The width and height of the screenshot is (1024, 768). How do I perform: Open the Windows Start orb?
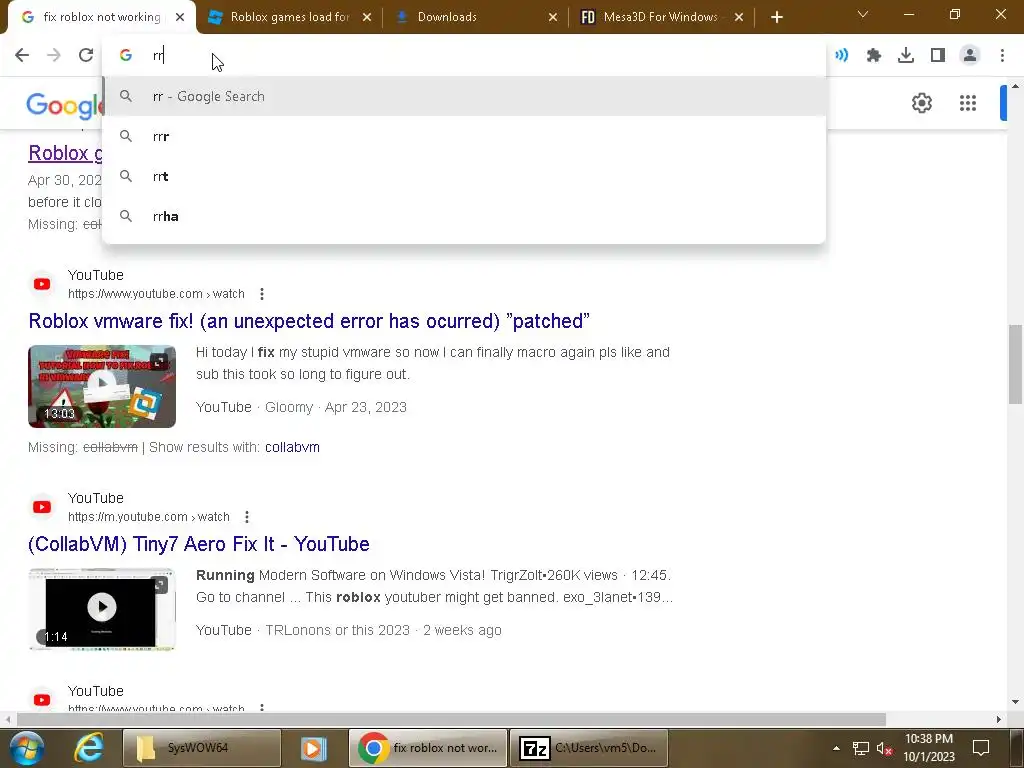(27, 748)
